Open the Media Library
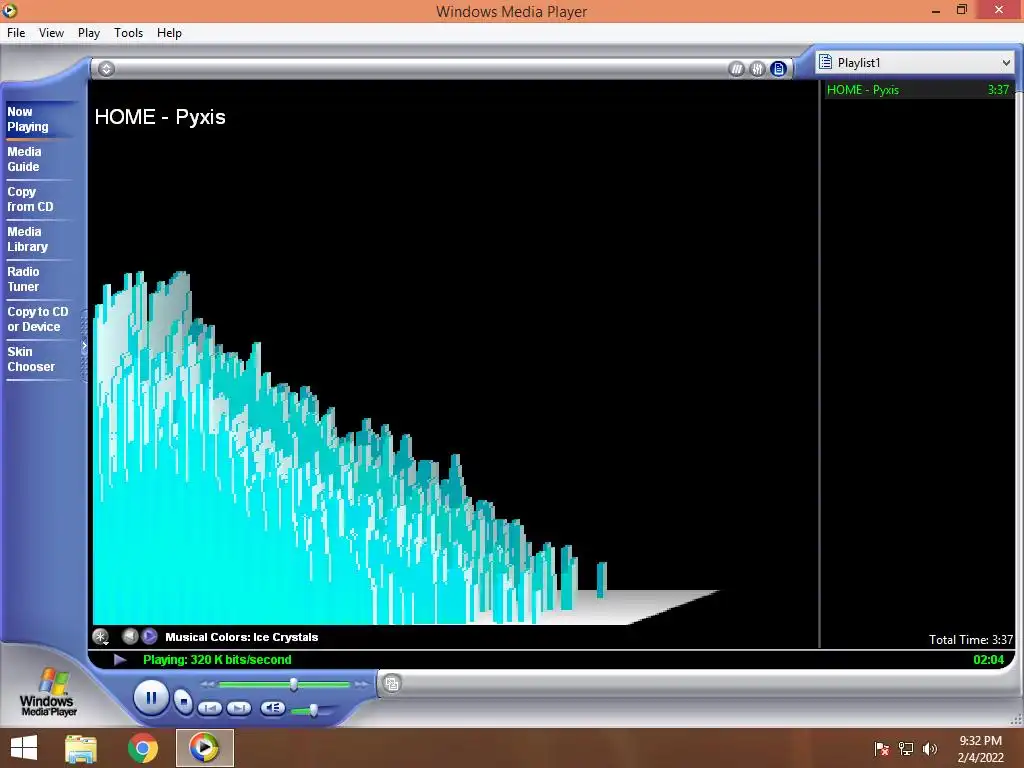The image size is (1024, 768). tap(27, 239)
